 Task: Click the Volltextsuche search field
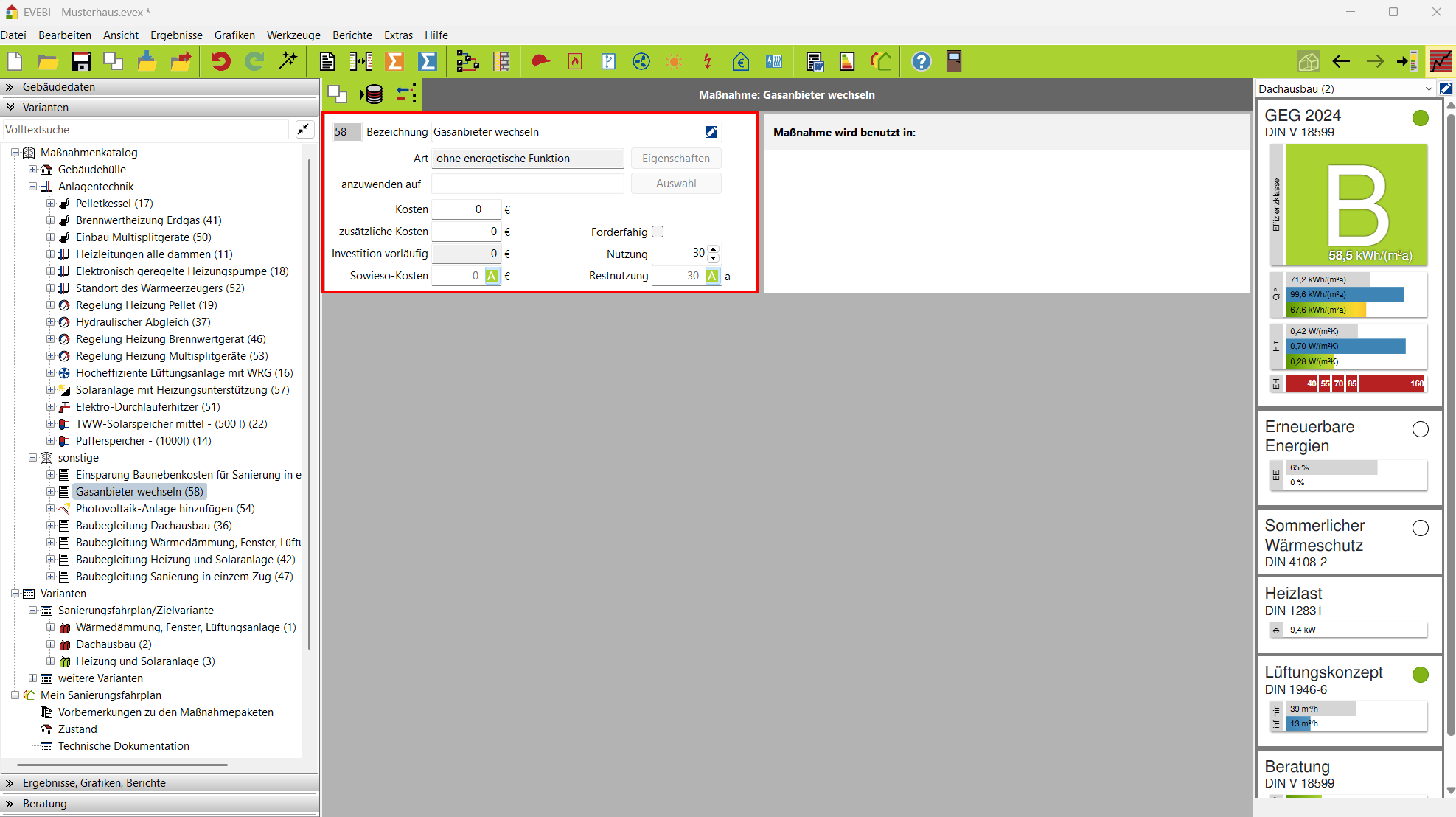[x=145, y=130]
